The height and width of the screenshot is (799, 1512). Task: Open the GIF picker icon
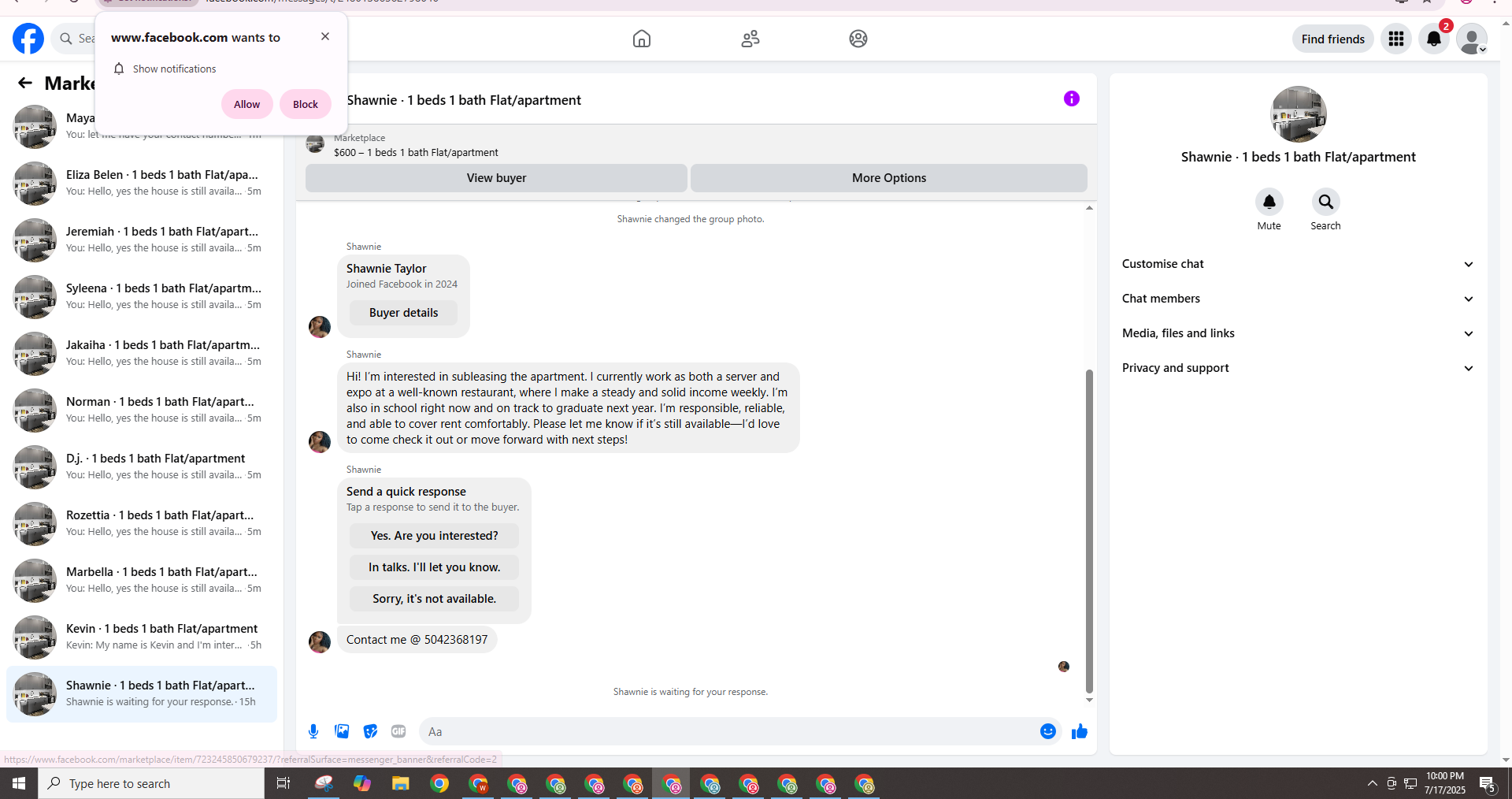398,731
